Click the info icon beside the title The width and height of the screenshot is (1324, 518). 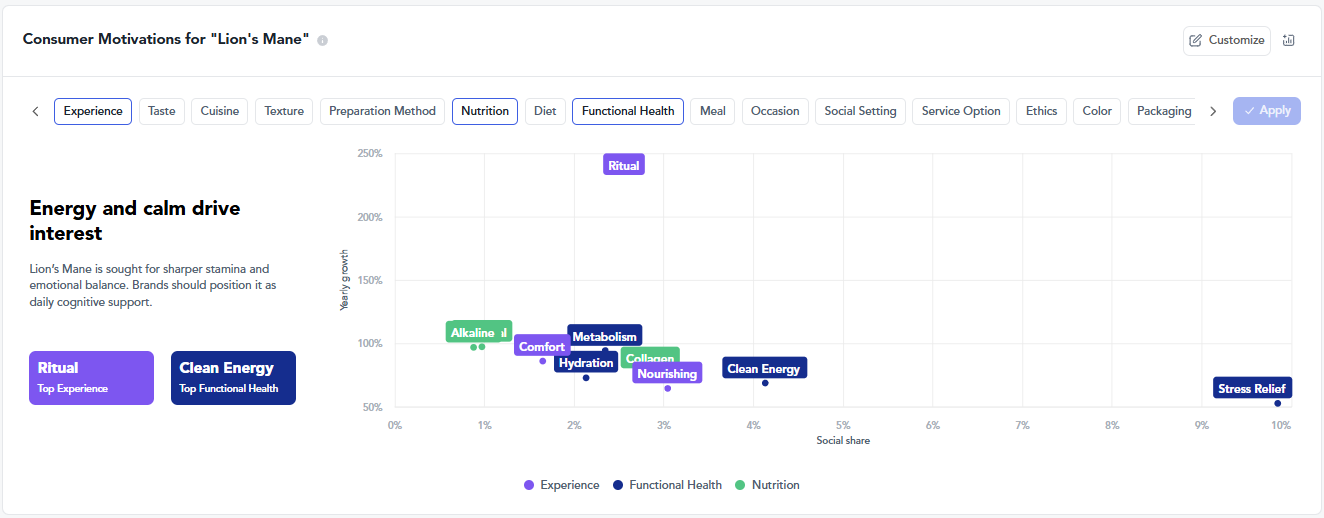tap(322, 41)
